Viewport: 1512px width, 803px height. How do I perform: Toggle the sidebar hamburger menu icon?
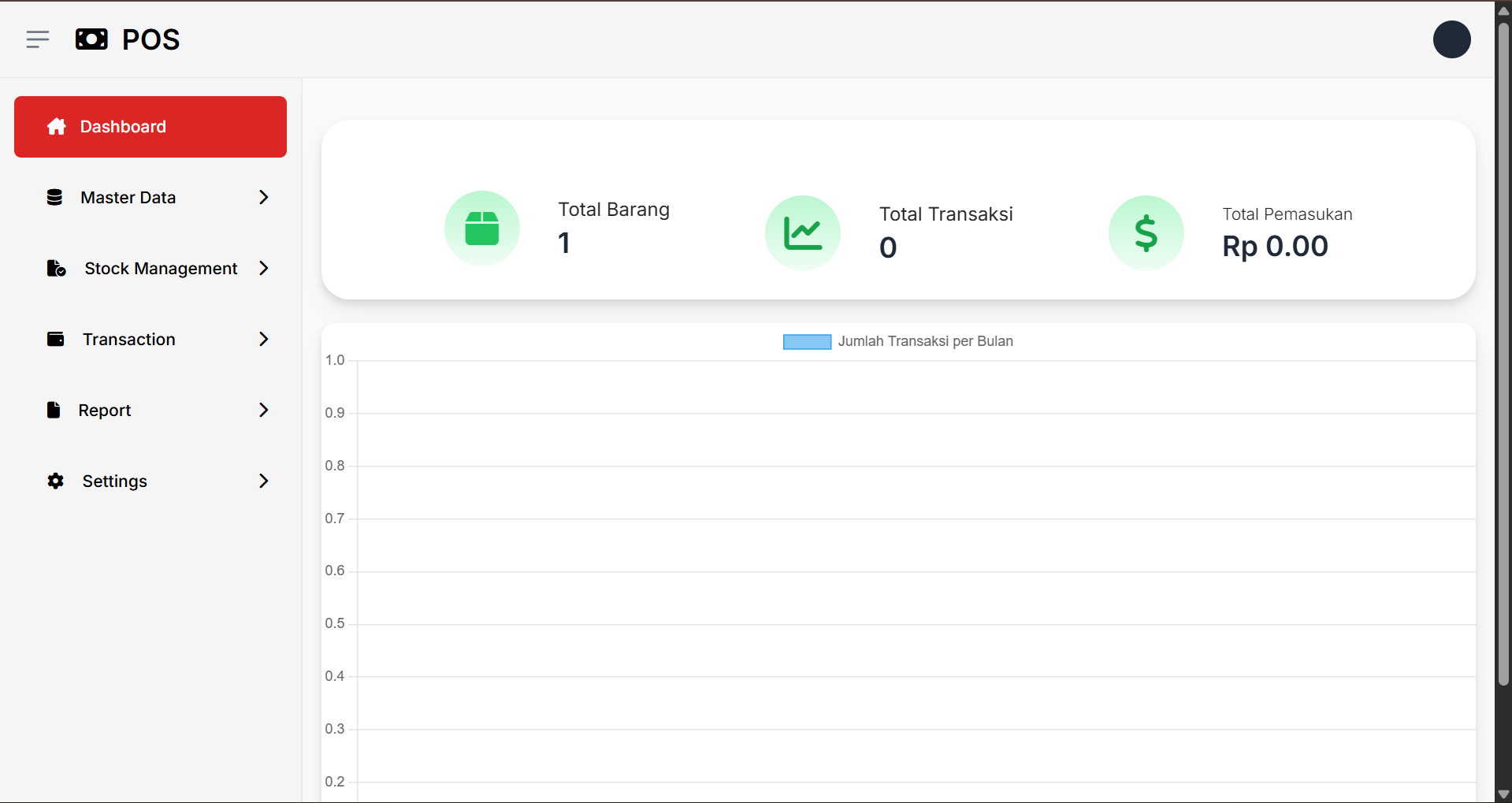37,39
